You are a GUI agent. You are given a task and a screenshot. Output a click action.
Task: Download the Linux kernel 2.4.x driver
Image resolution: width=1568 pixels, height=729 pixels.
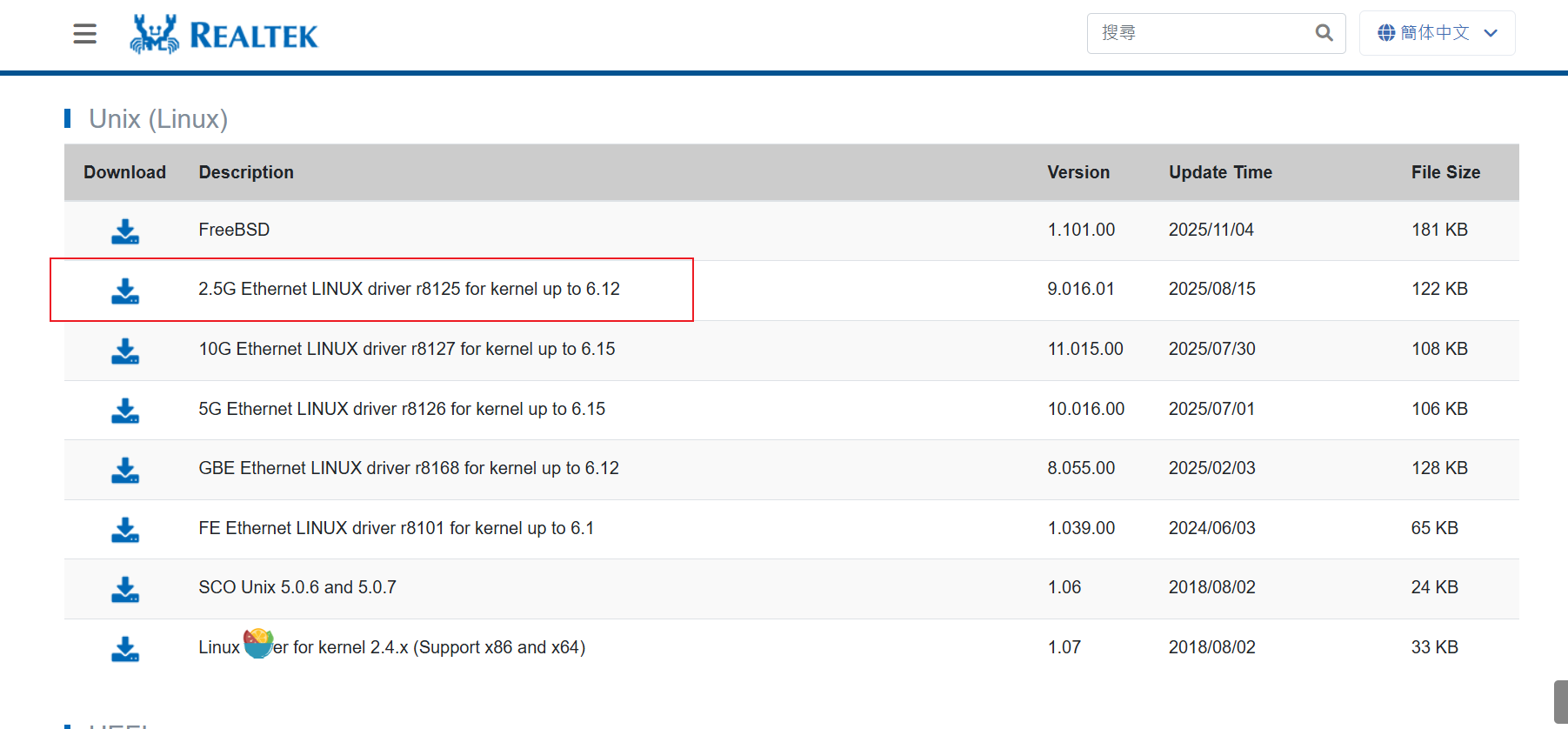[125, 649]
